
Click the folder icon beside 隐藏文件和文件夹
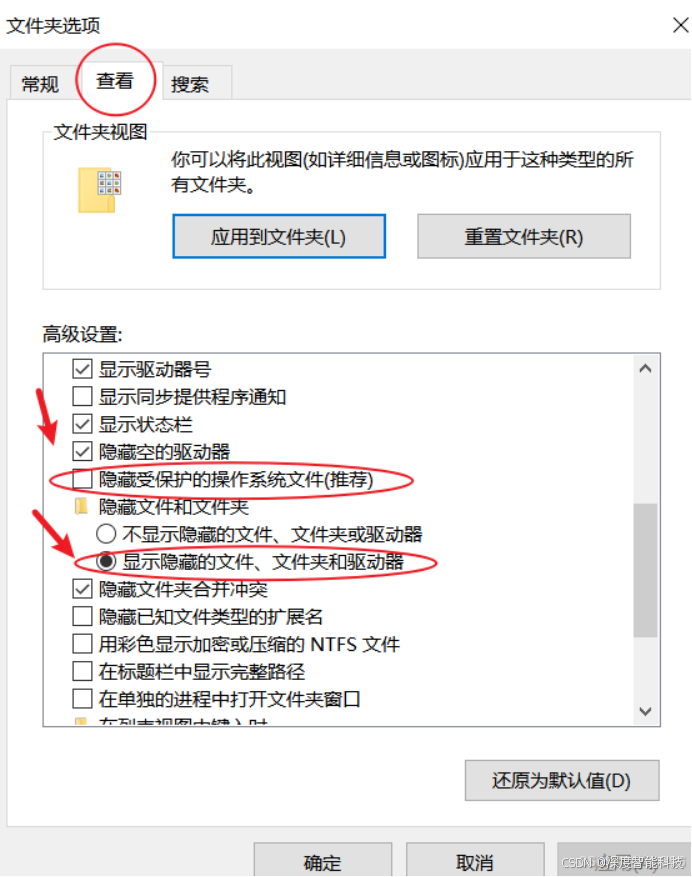[x=82, y=506]
